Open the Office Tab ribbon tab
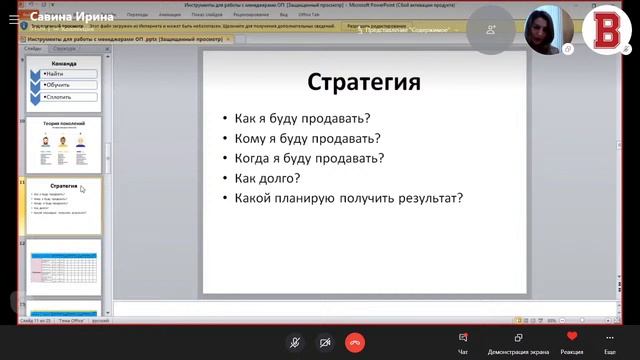Screen dimensions: 640x360 pos(309,15)
